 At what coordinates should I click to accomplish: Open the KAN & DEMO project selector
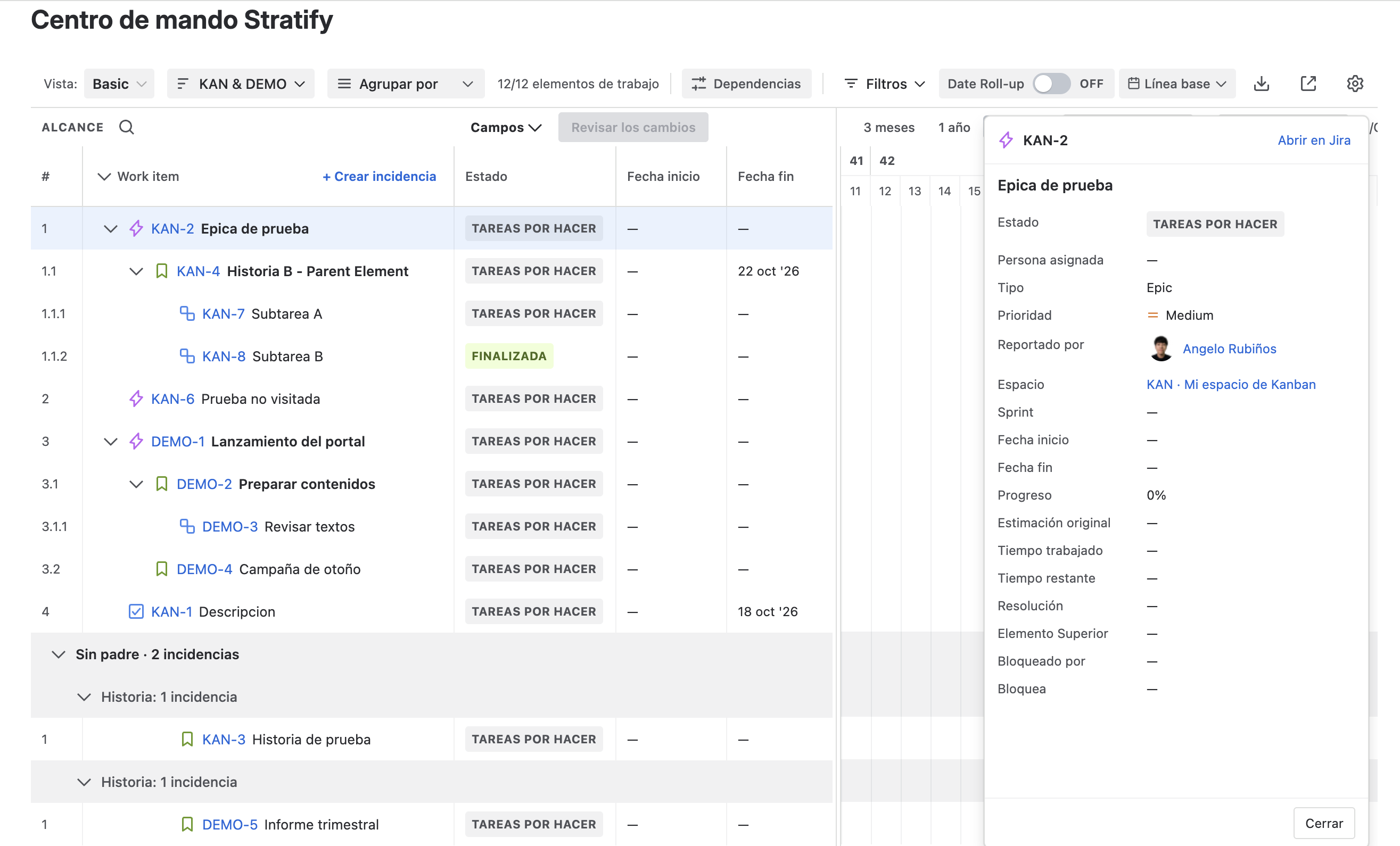click(240, 84)
